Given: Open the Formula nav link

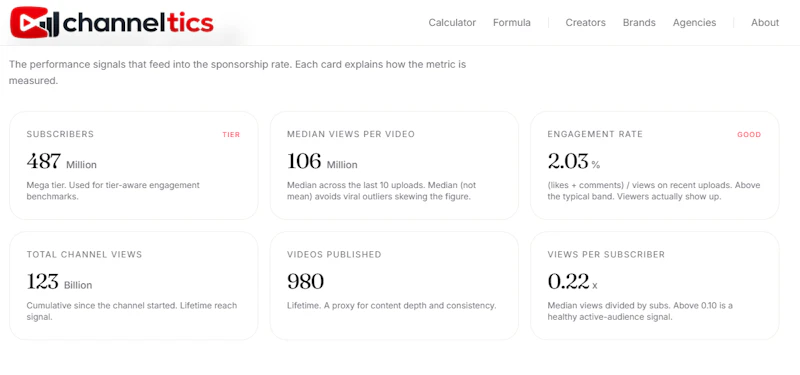Looking at the screenshot, I should pyautogui.click(x=512, y=22).
